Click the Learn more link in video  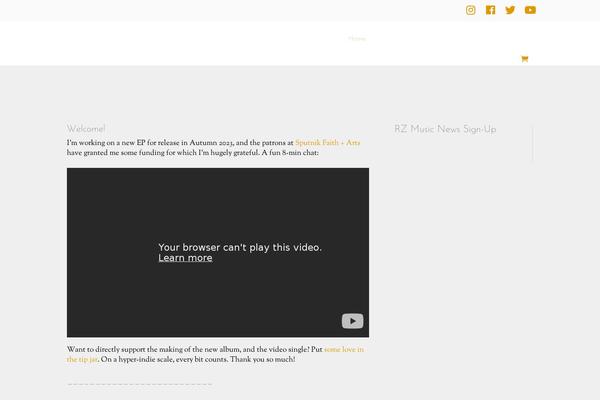(185, 258)
